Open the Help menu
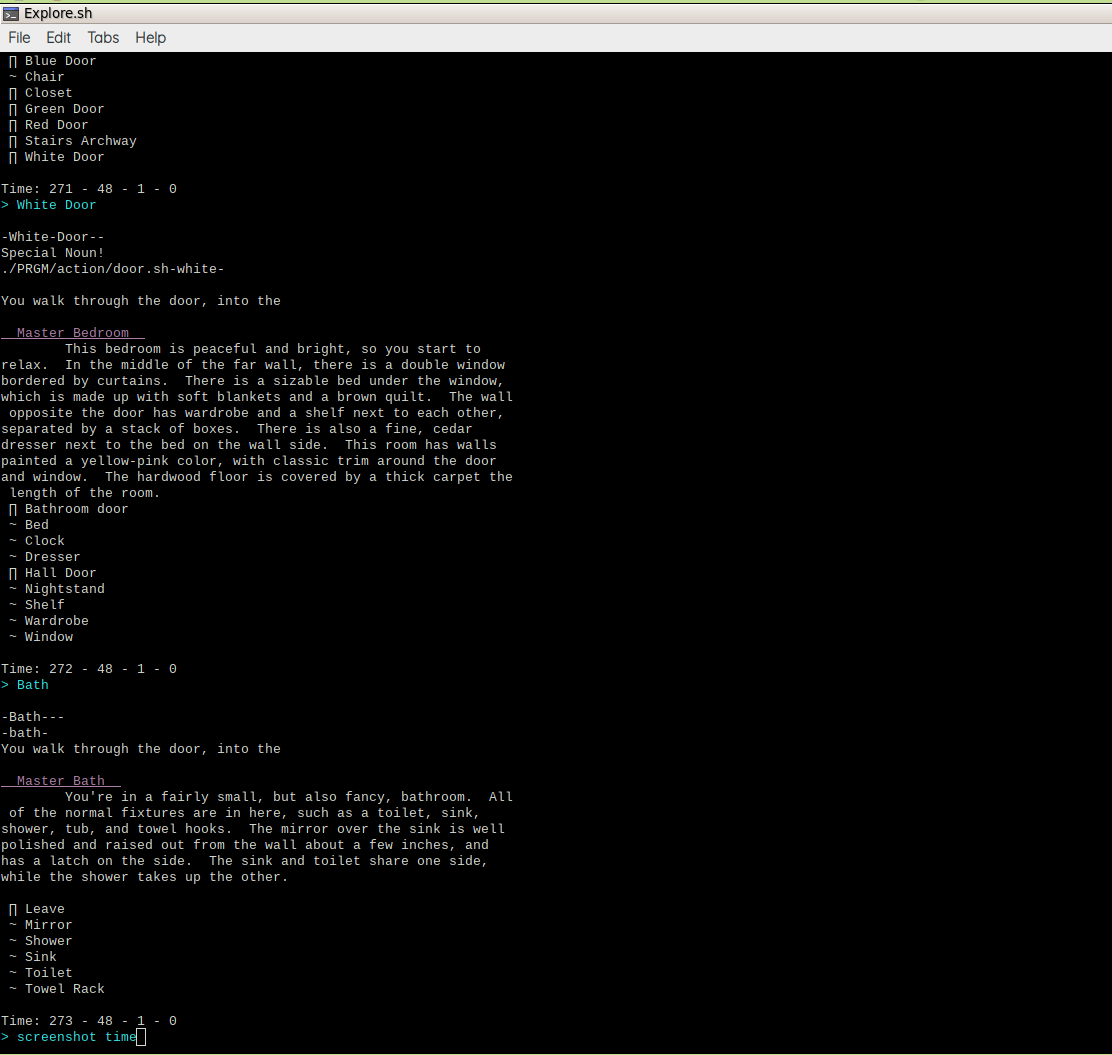Image resolution: width=1112 pixels, height=1055 pixels. (150, 38)
